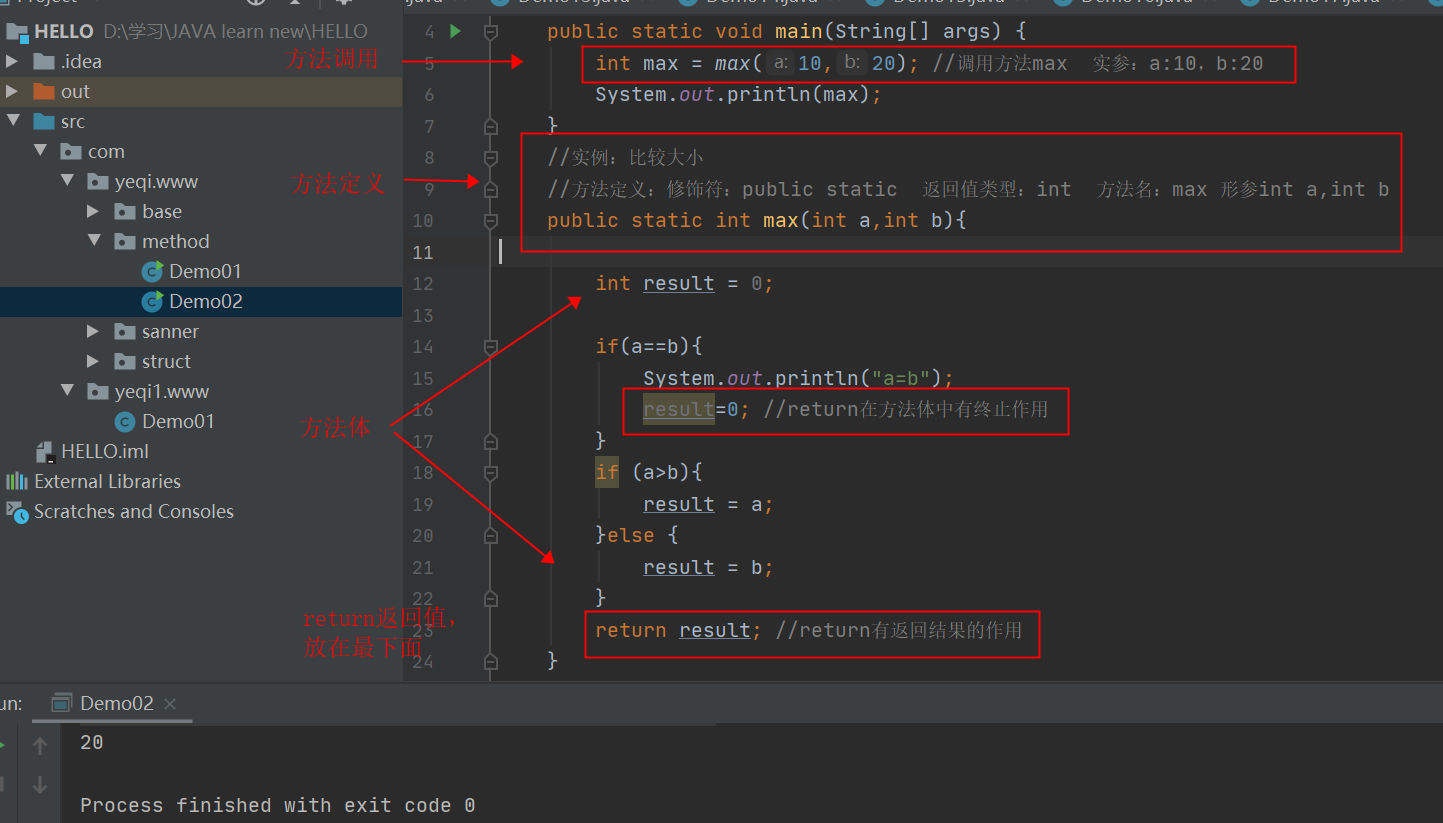Expand the struct package arrow

pyautogui.click(x=93, y=361)
